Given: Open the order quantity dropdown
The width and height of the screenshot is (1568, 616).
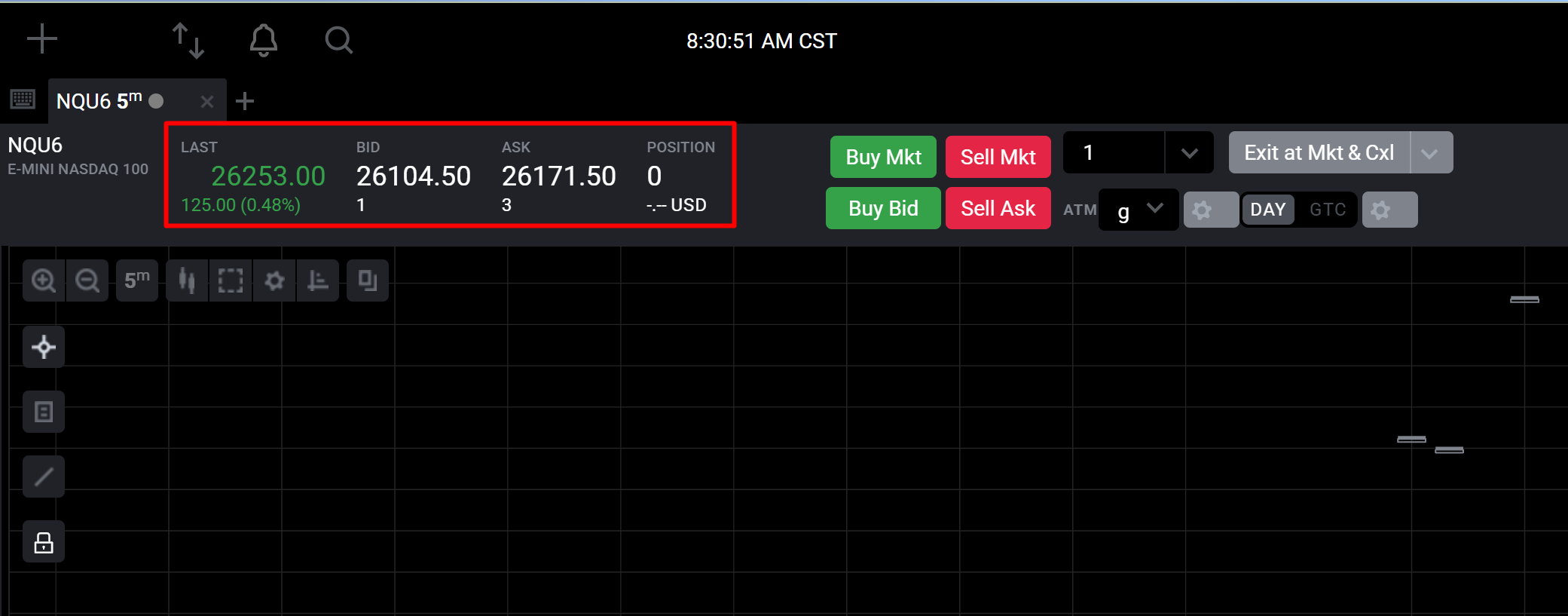Looking at the screenshot, I should coord(1189,152).
